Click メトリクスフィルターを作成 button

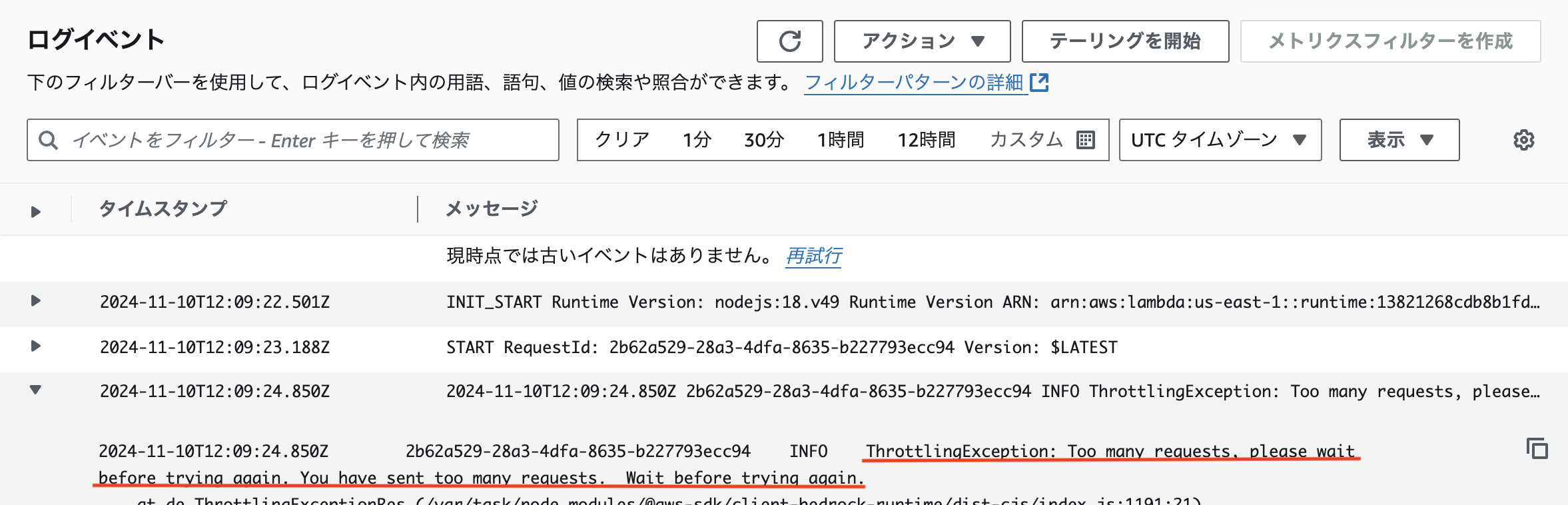(x=1390, y=41)
